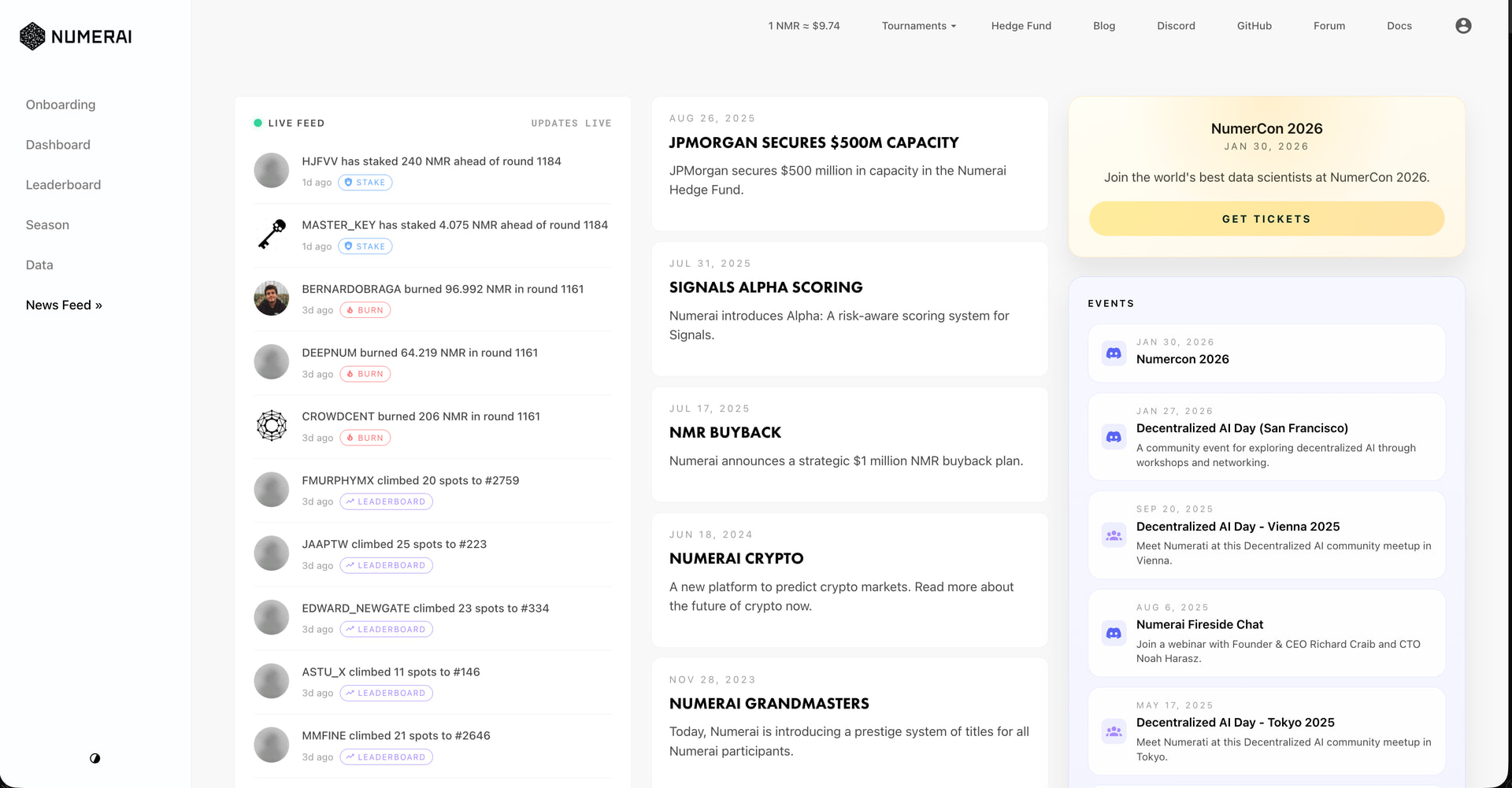
Task: Open the GitHub link
Action: click(1254, 26)
